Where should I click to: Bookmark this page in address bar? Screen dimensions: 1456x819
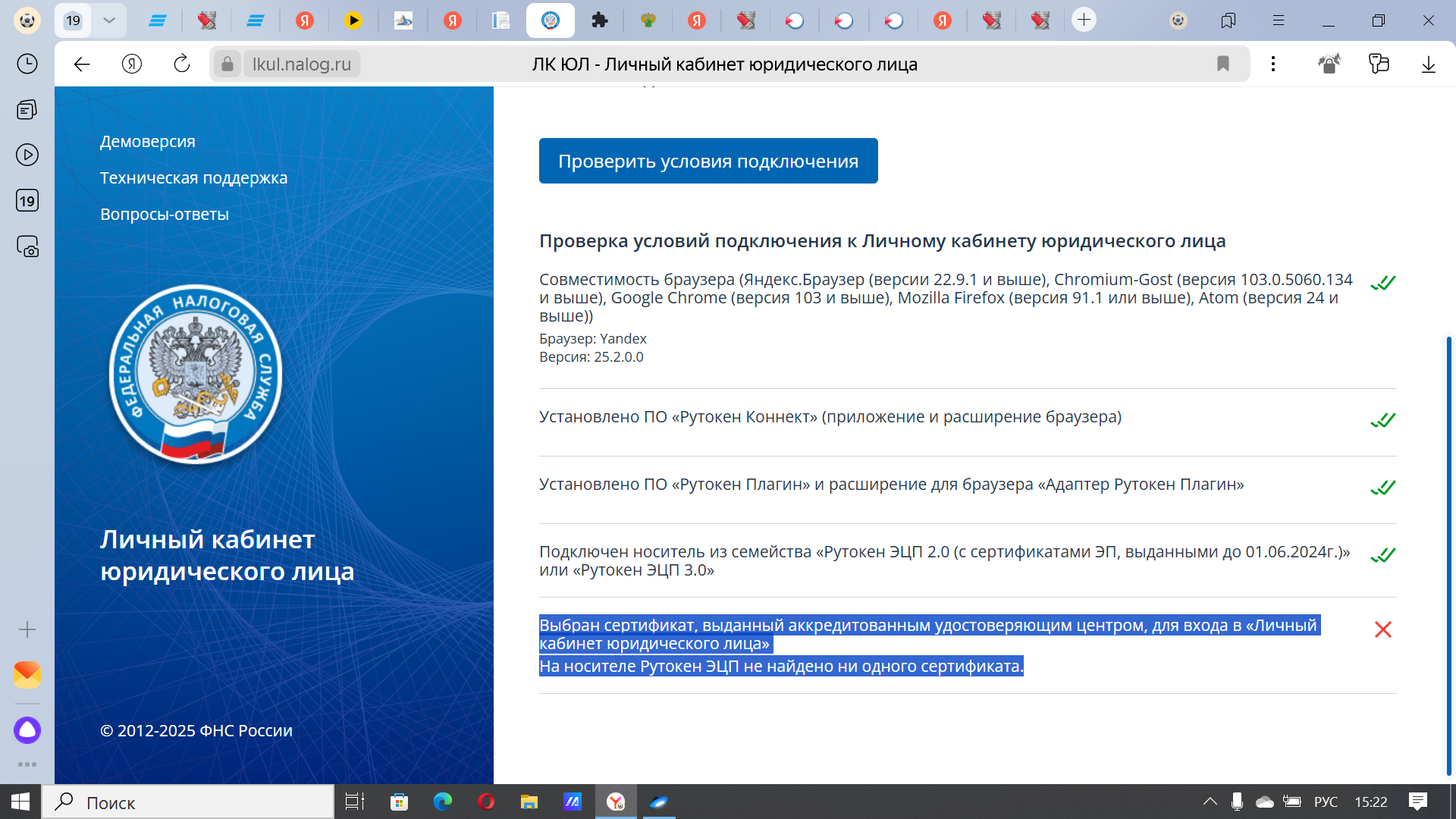click(x=1223, y=64)
